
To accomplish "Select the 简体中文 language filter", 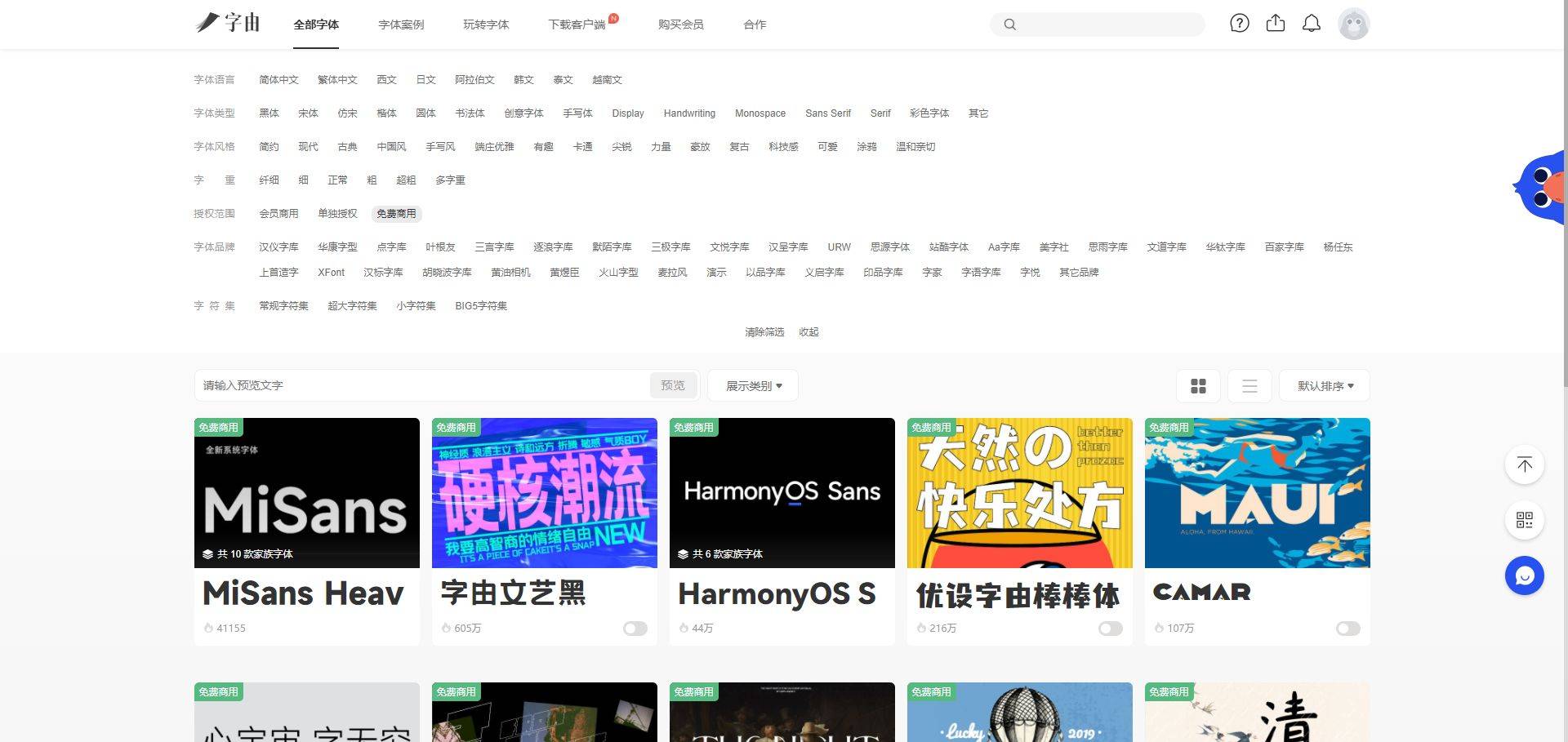I will point(278,80).
